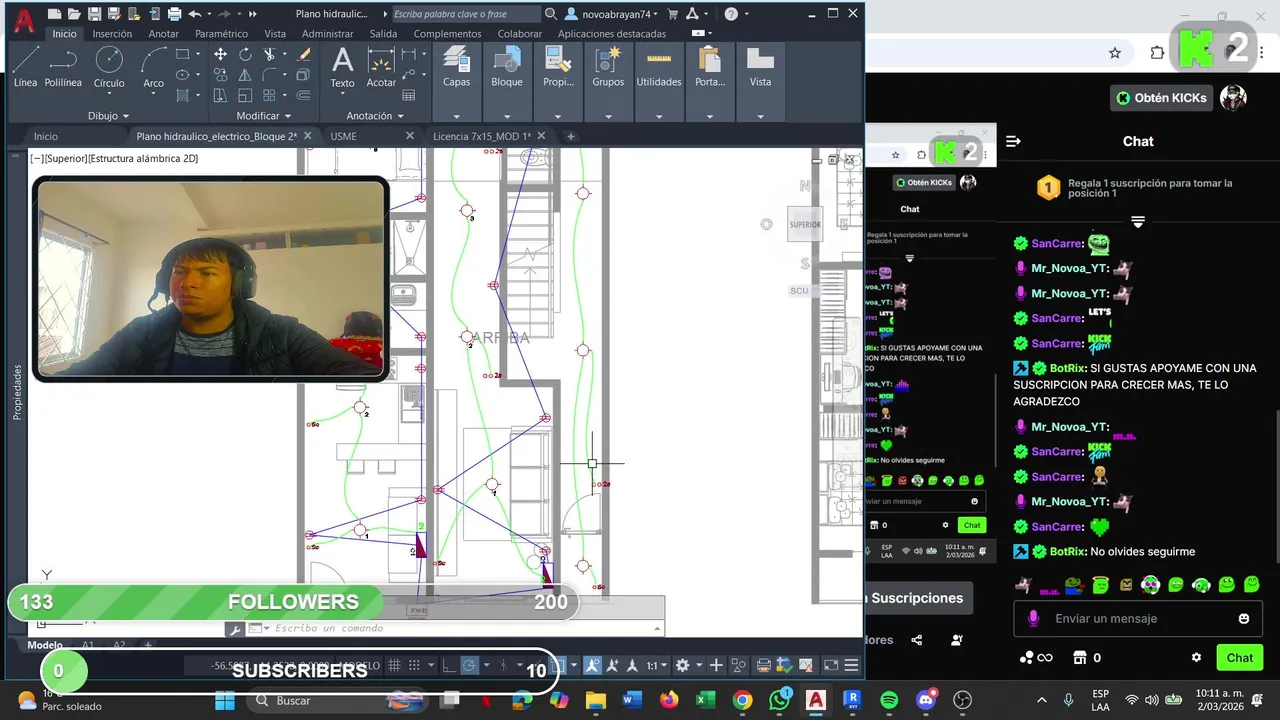Open customization gear in AutoCAD status bar
Image resolution: width=1280 pixels, height=720 pixels.
pyautogui.click(x=682, y=665)
